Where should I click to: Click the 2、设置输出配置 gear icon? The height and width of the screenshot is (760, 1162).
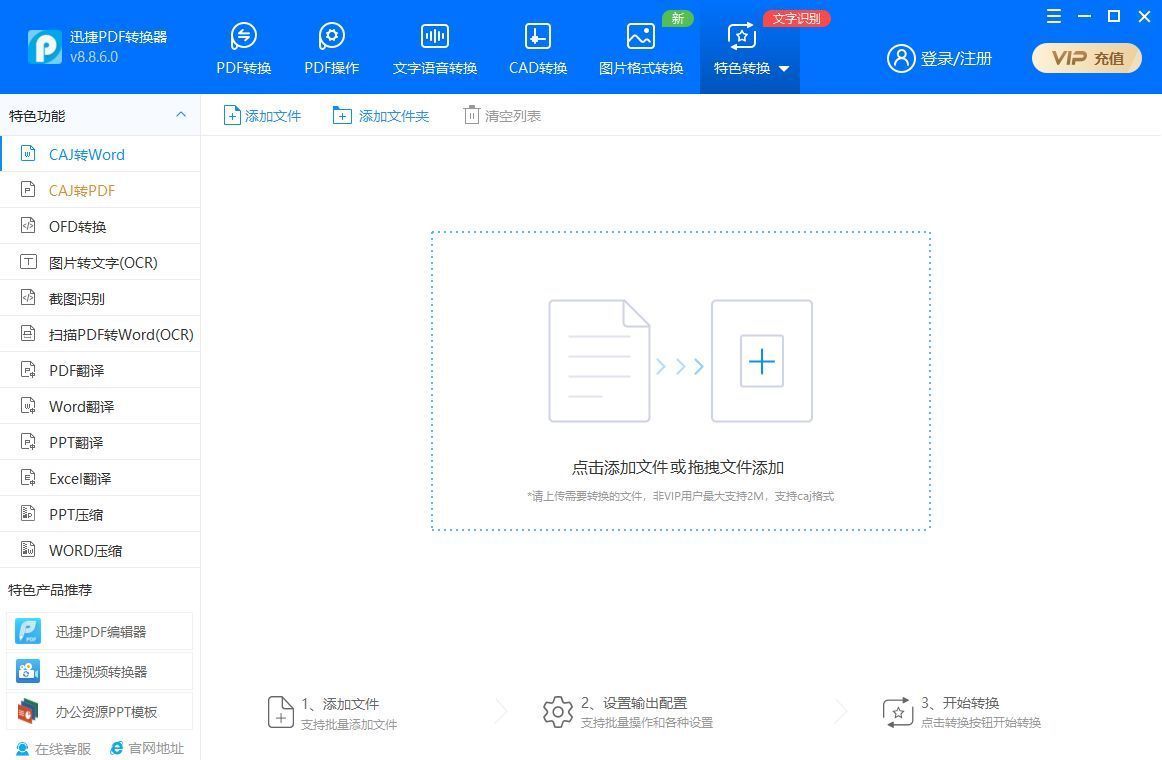coord(558,712)
